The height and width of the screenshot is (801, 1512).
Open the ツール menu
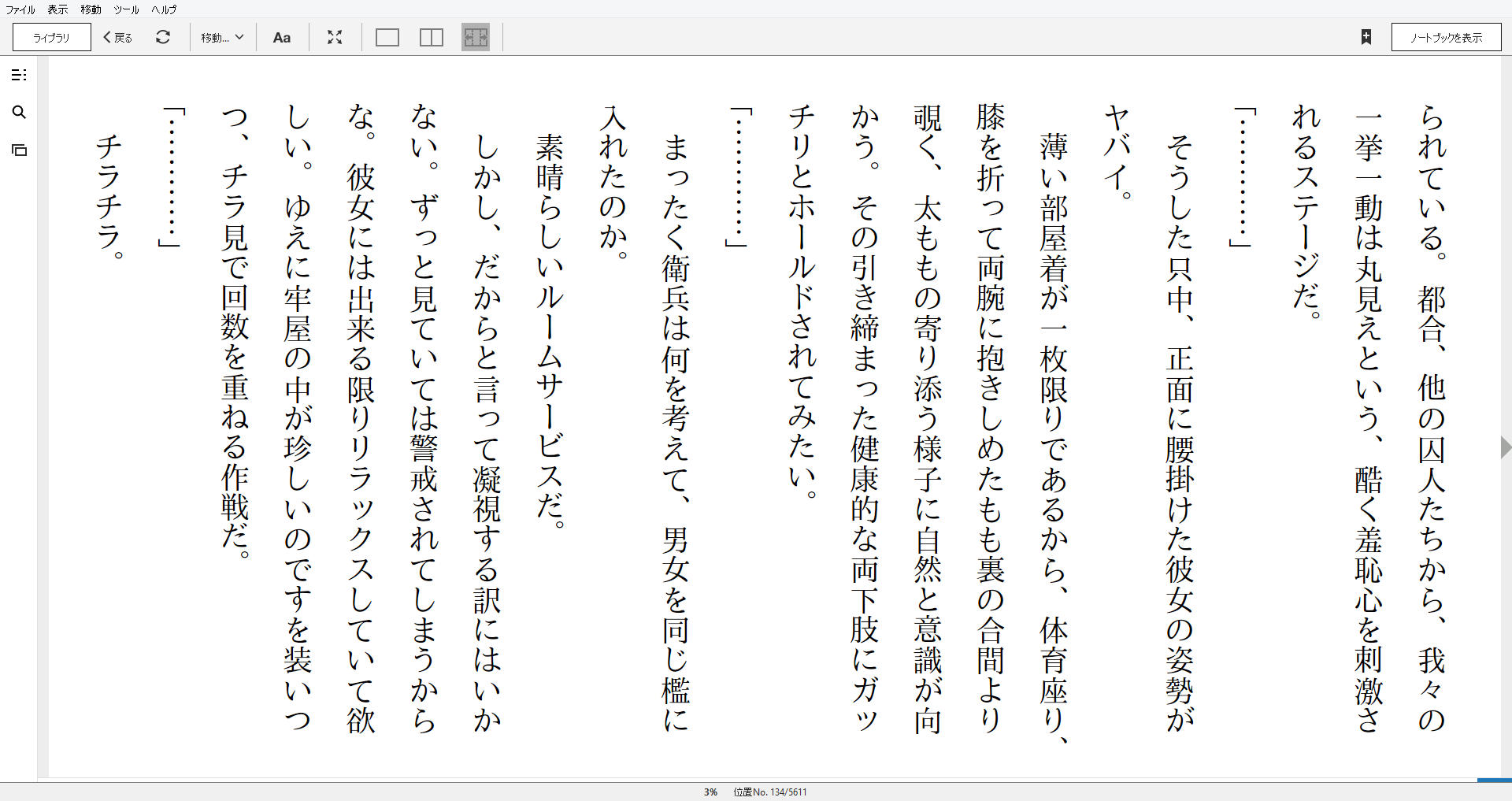point(126,9)
